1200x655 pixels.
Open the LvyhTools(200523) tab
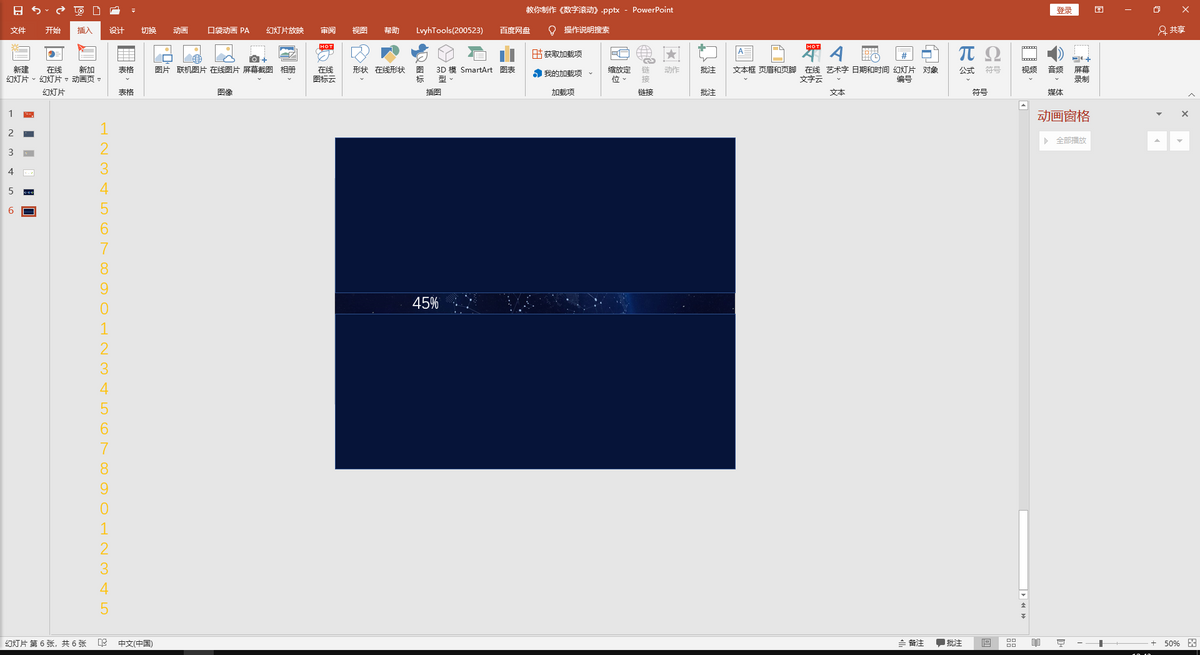pyautogui.click(x=449, y=30)
